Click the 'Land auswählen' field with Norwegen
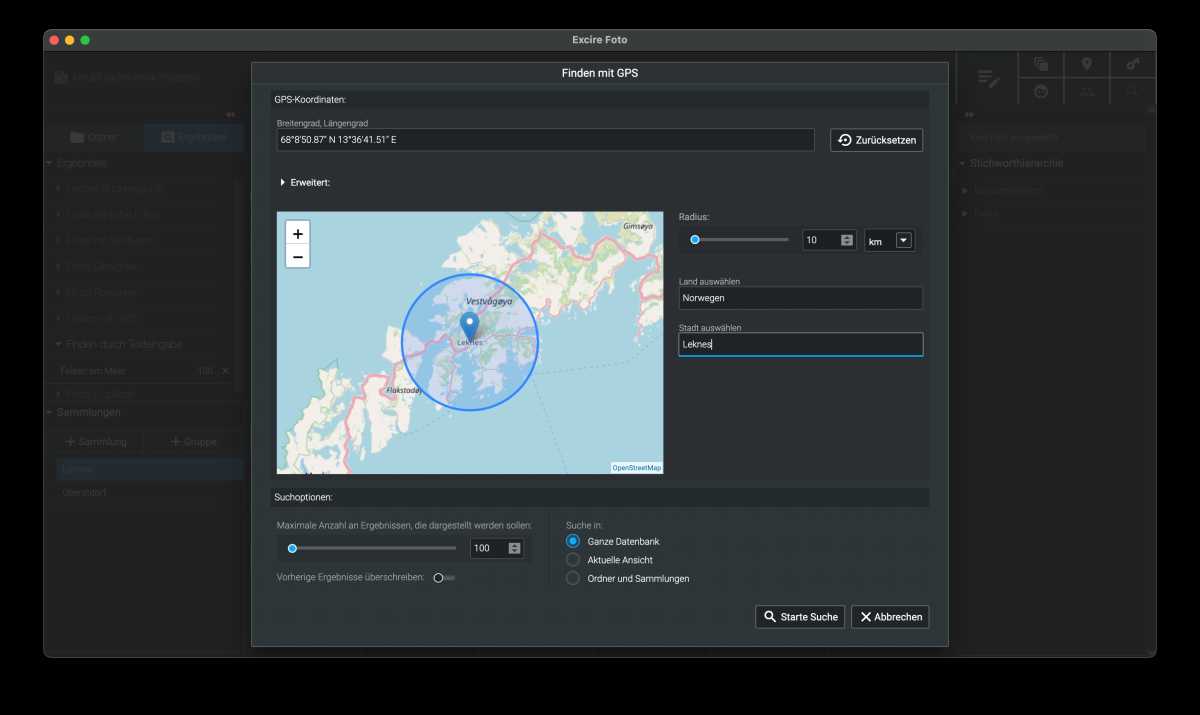 point(800,298)
